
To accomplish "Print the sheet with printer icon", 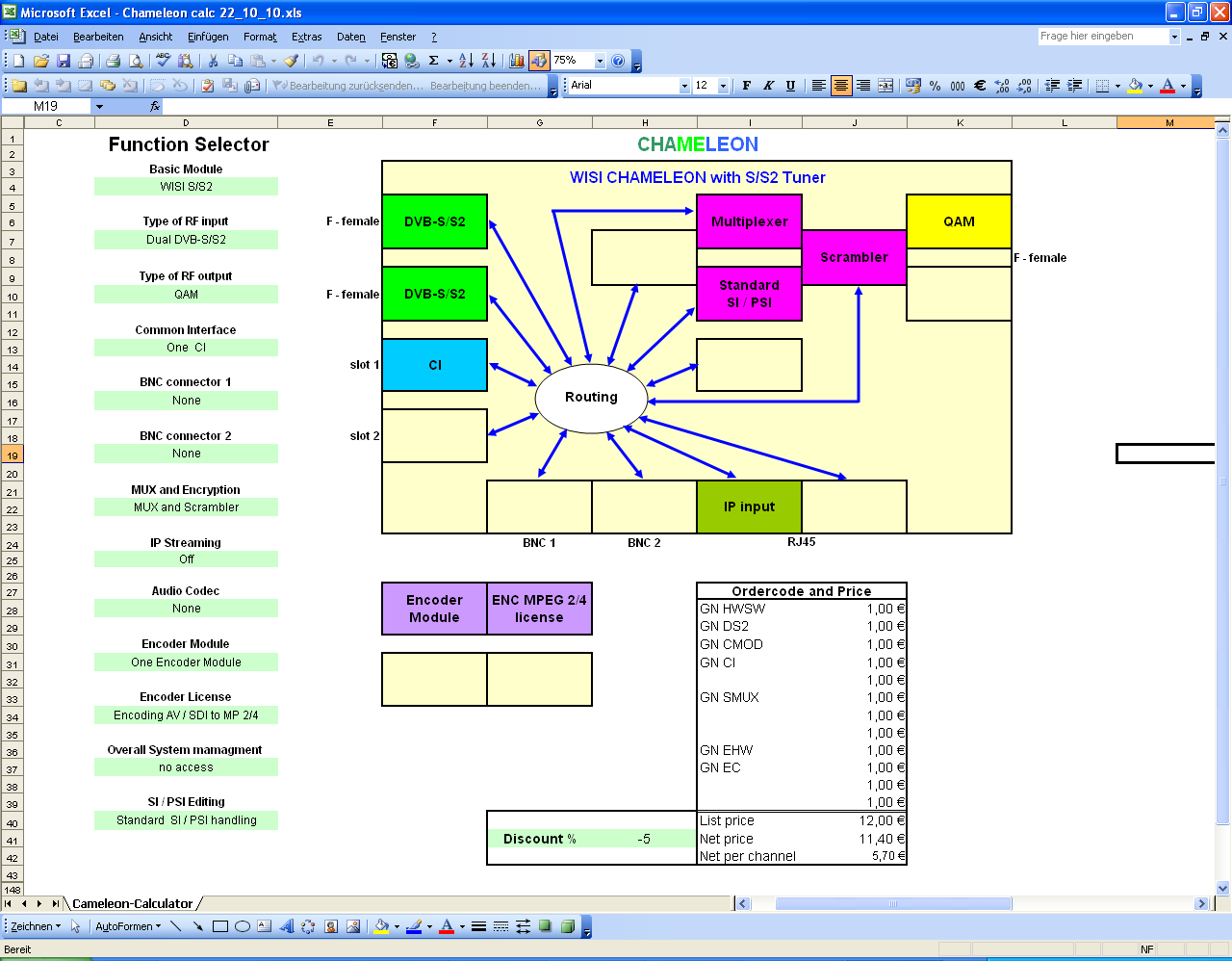I will [113, 61].
